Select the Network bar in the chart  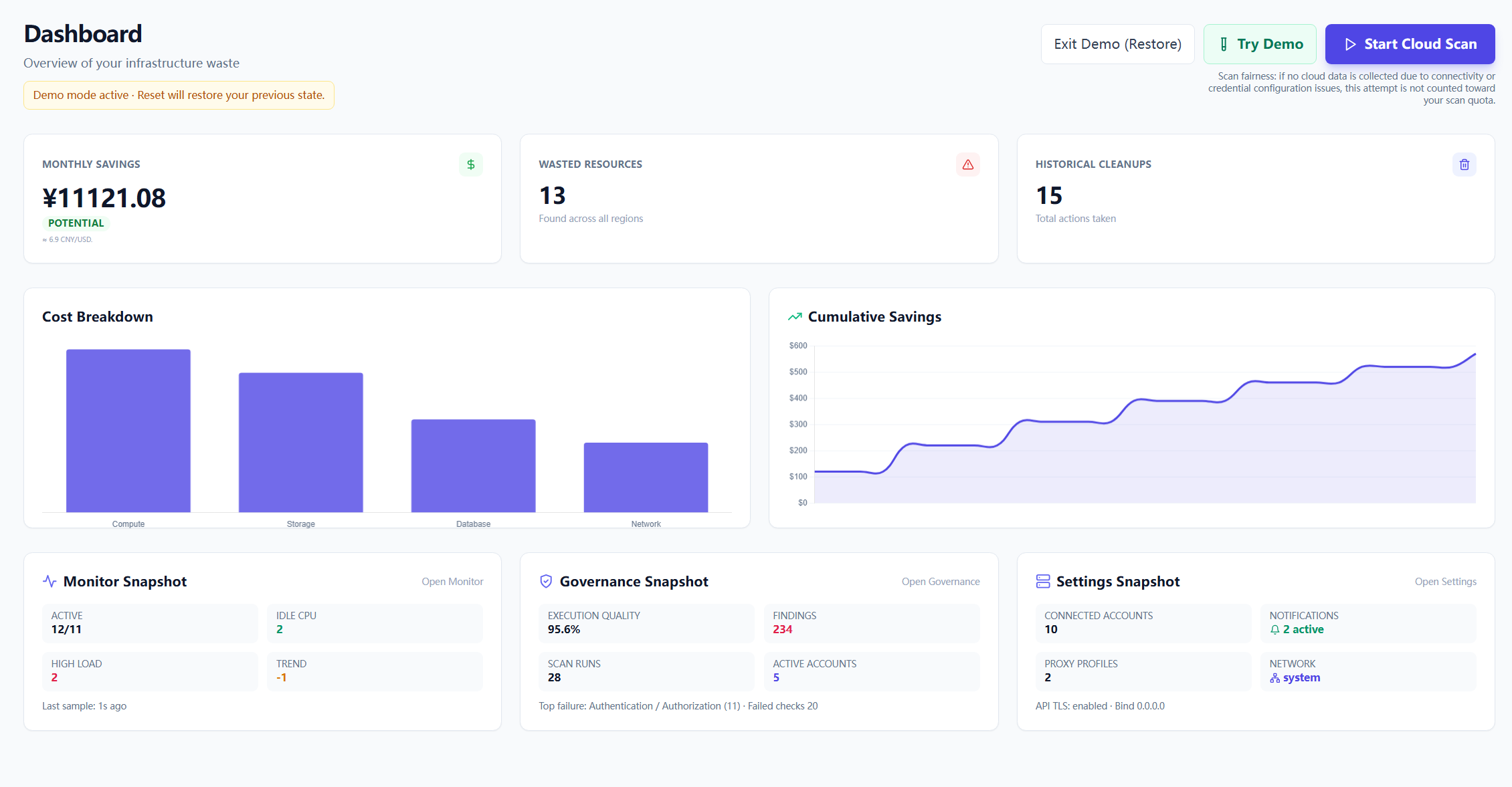pyautogui.click(x=646, y=477)
